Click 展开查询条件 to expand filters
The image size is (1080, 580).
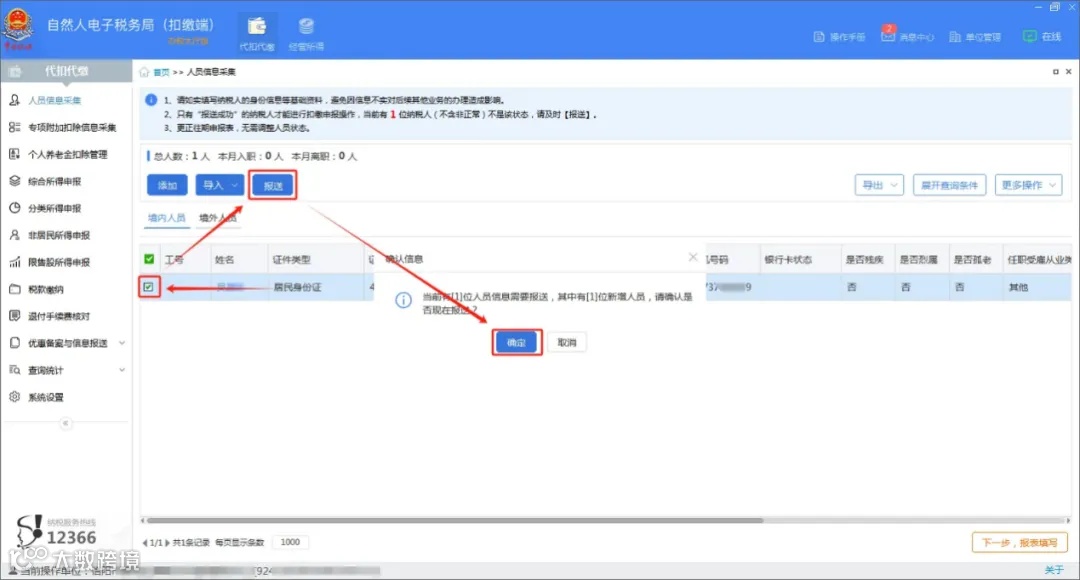point(949,185)
